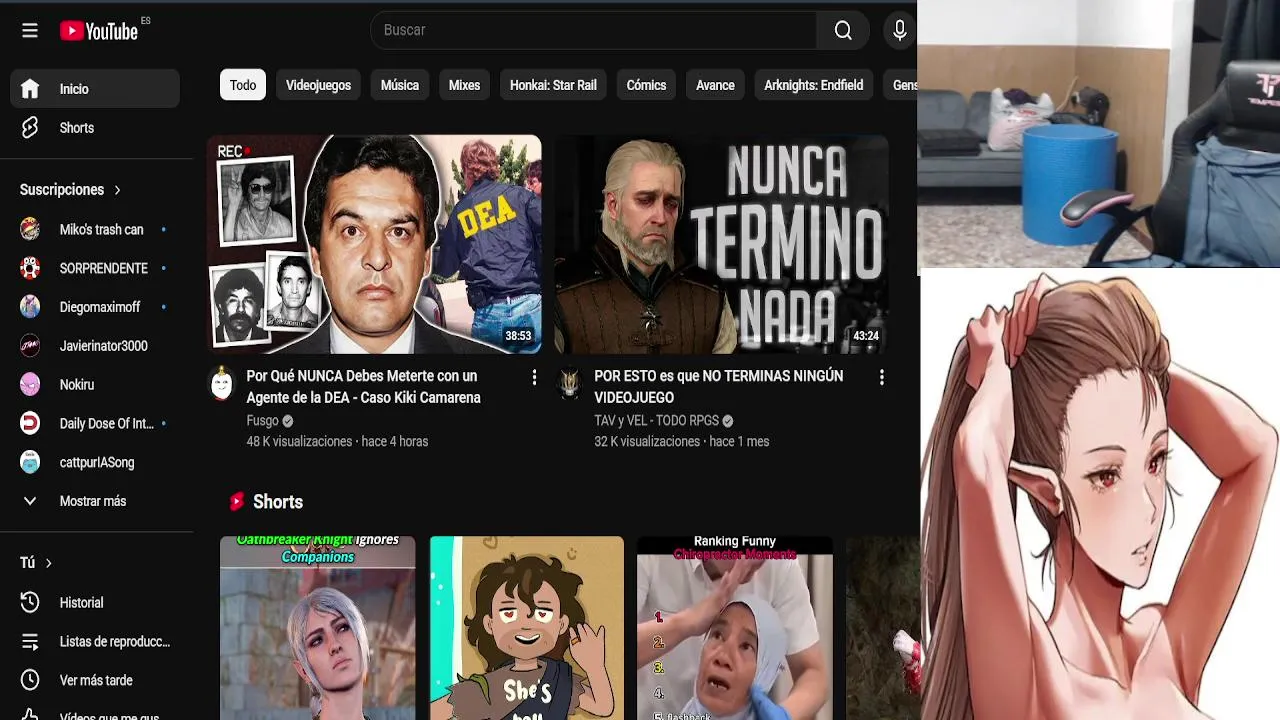Open options menu for NO TERMINAS video
Image resolution: width=1280 pixels, height=720 pixels.
[881, 377]
